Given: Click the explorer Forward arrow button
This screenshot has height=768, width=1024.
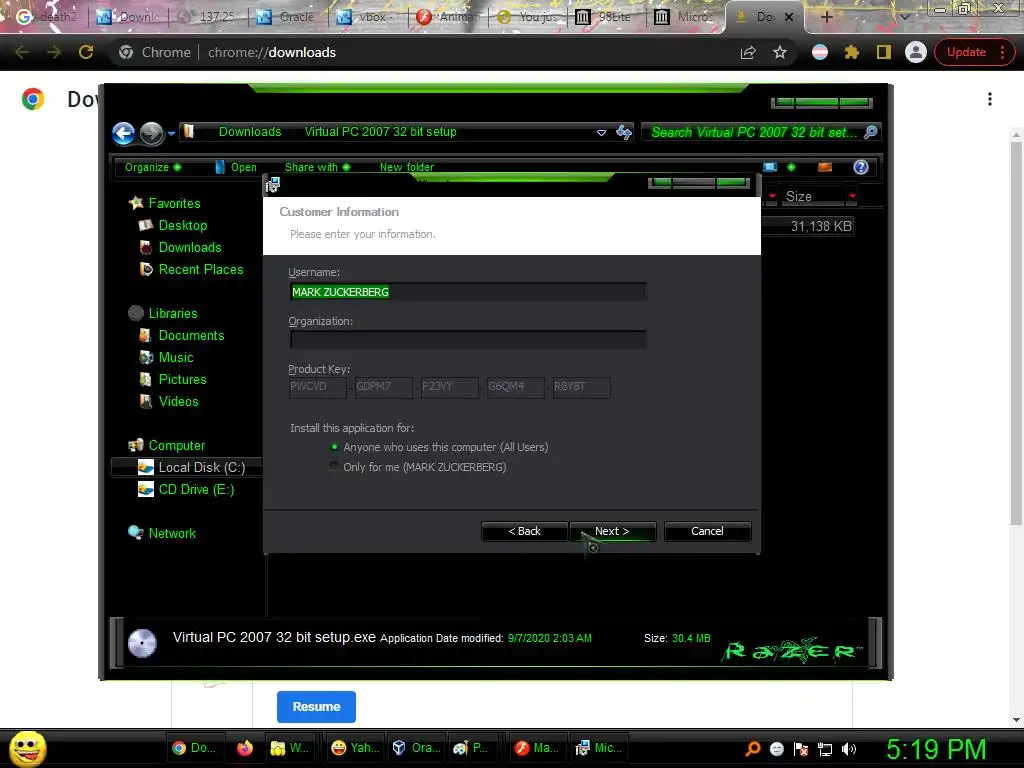Looking at the screenshot, I should [x=152, y=133].
